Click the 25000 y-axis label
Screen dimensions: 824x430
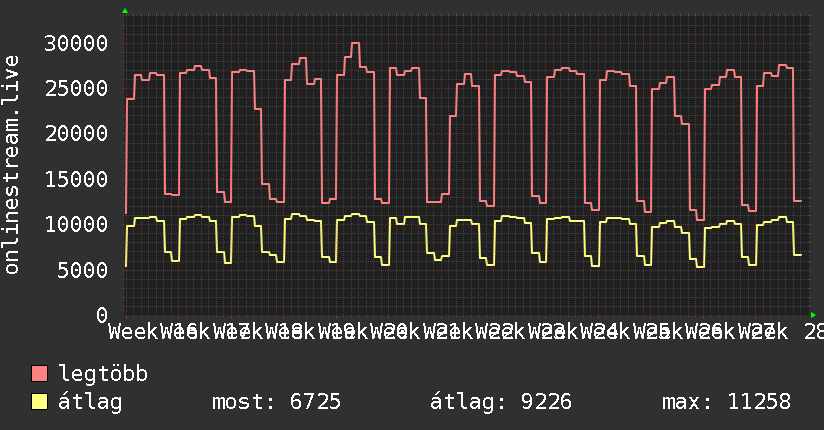coord(76,89)
